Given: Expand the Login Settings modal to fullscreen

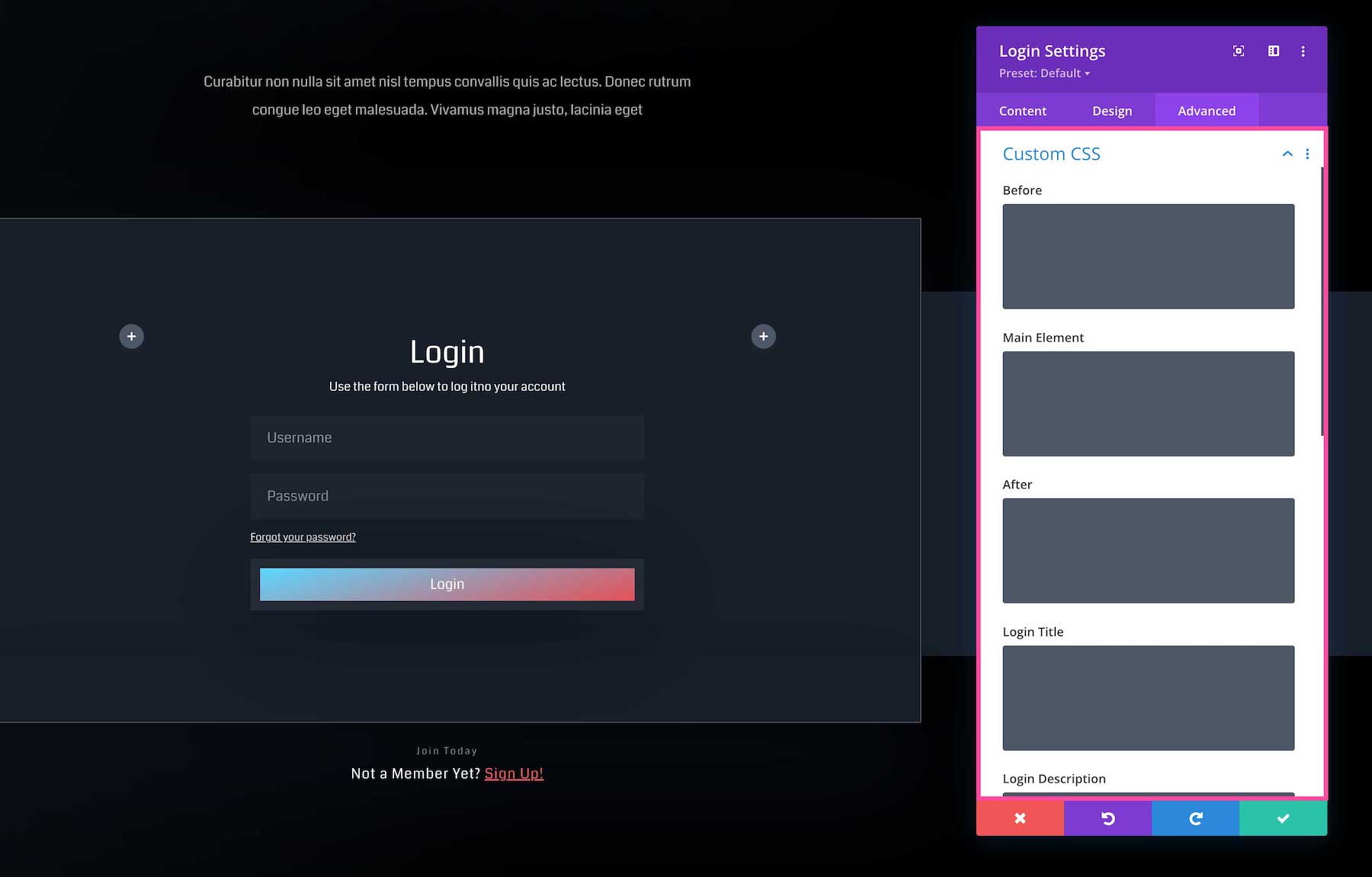Looking at the screenshot, I should point(1238,50).
